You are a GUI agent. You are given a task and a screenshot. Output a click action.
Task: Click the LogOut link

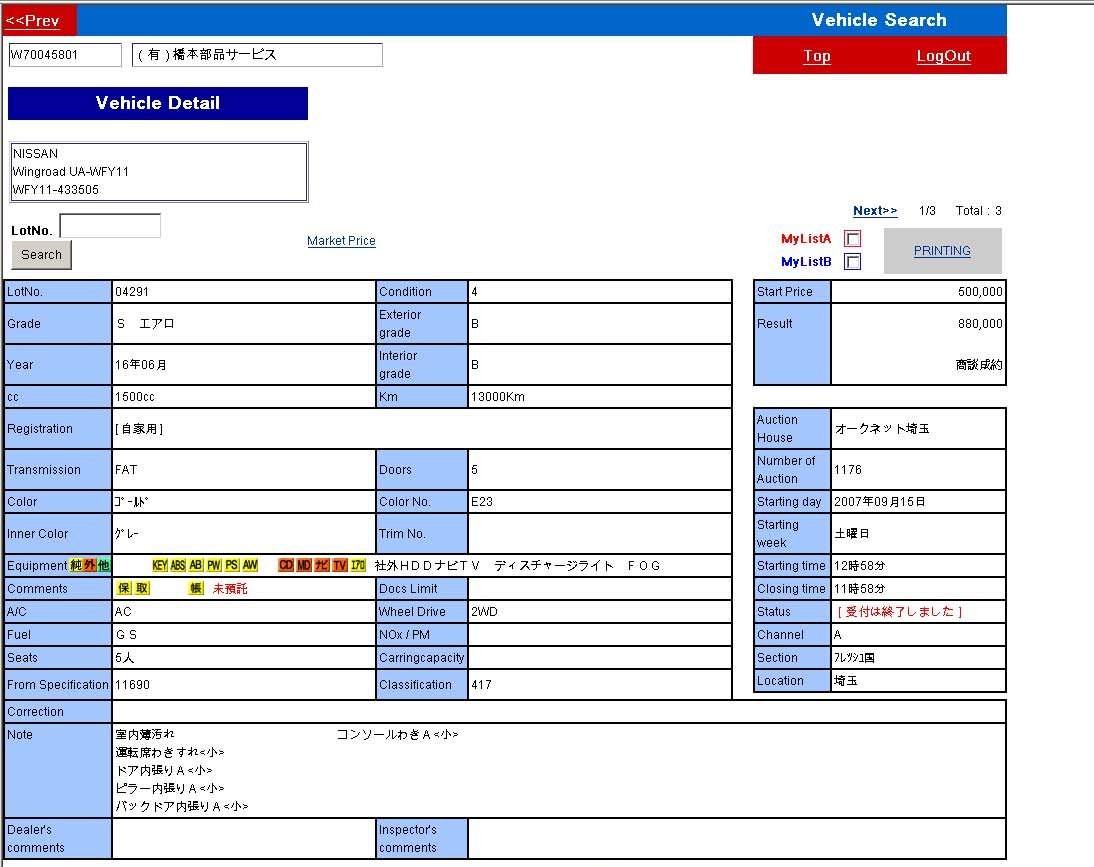tap(943, 56)
